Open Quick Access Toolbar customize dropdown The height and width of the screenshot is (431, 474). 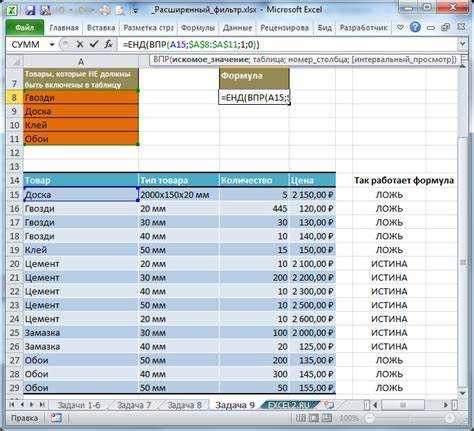tap(135, 10)
